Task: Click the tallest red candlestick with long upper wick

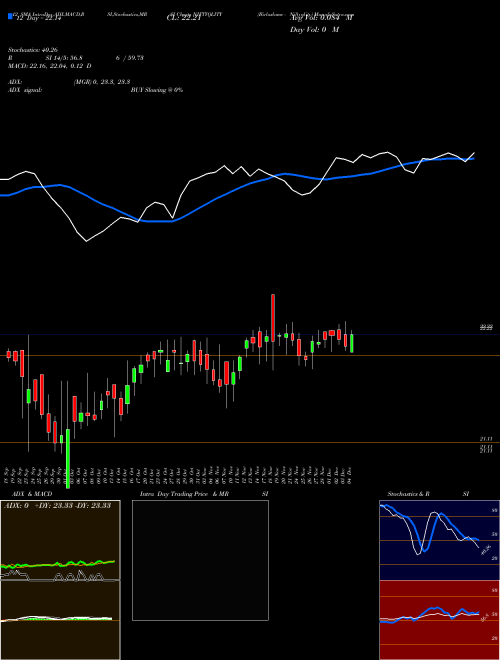Action: [273, 318]
